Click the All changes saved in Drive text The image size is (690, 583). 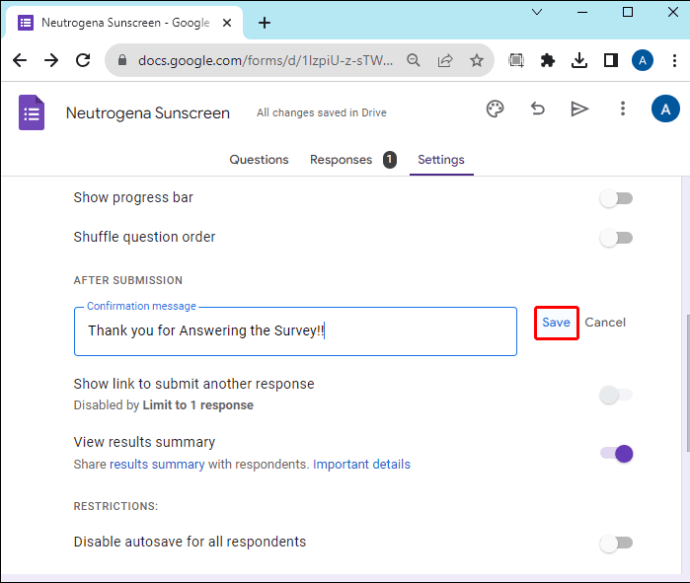click(x=321, y=113)
